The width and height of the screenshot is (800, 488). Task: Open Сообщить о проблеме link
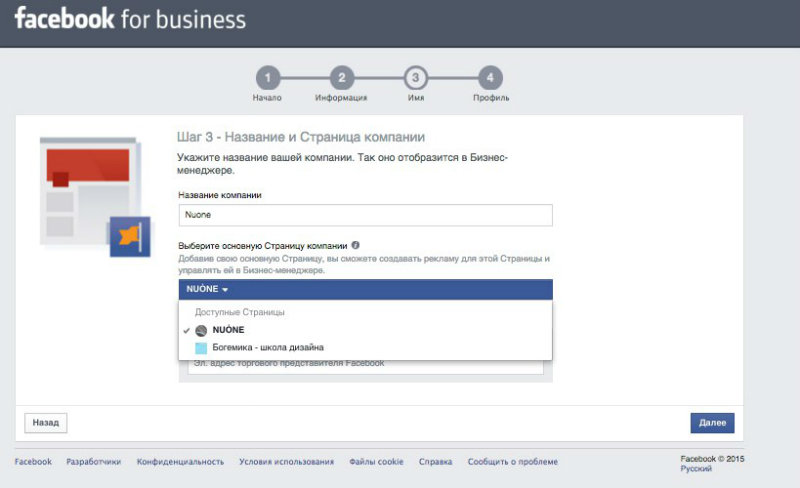click(x=512, y=462)
